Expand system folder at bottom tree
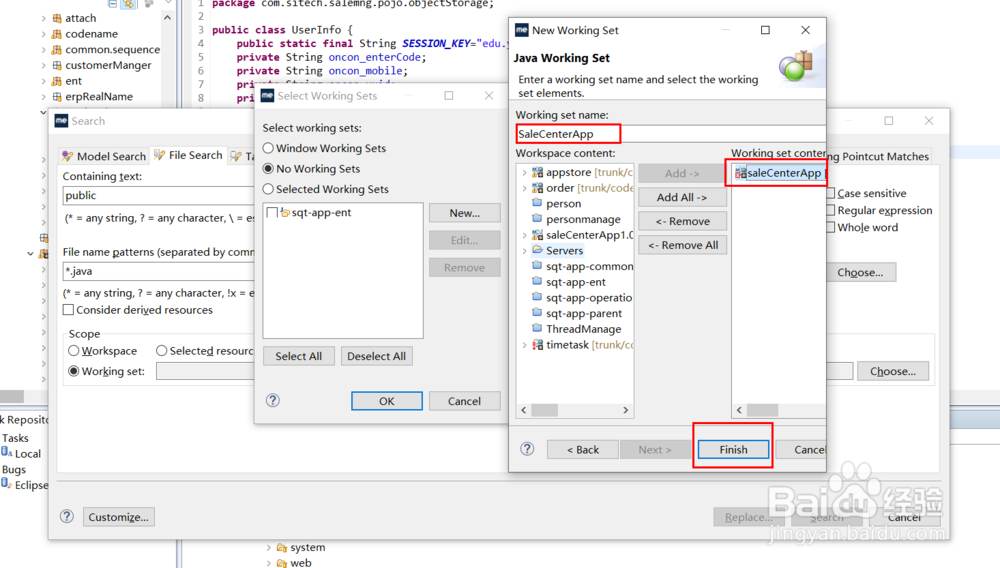The image size is (1000, 568). 268,548
